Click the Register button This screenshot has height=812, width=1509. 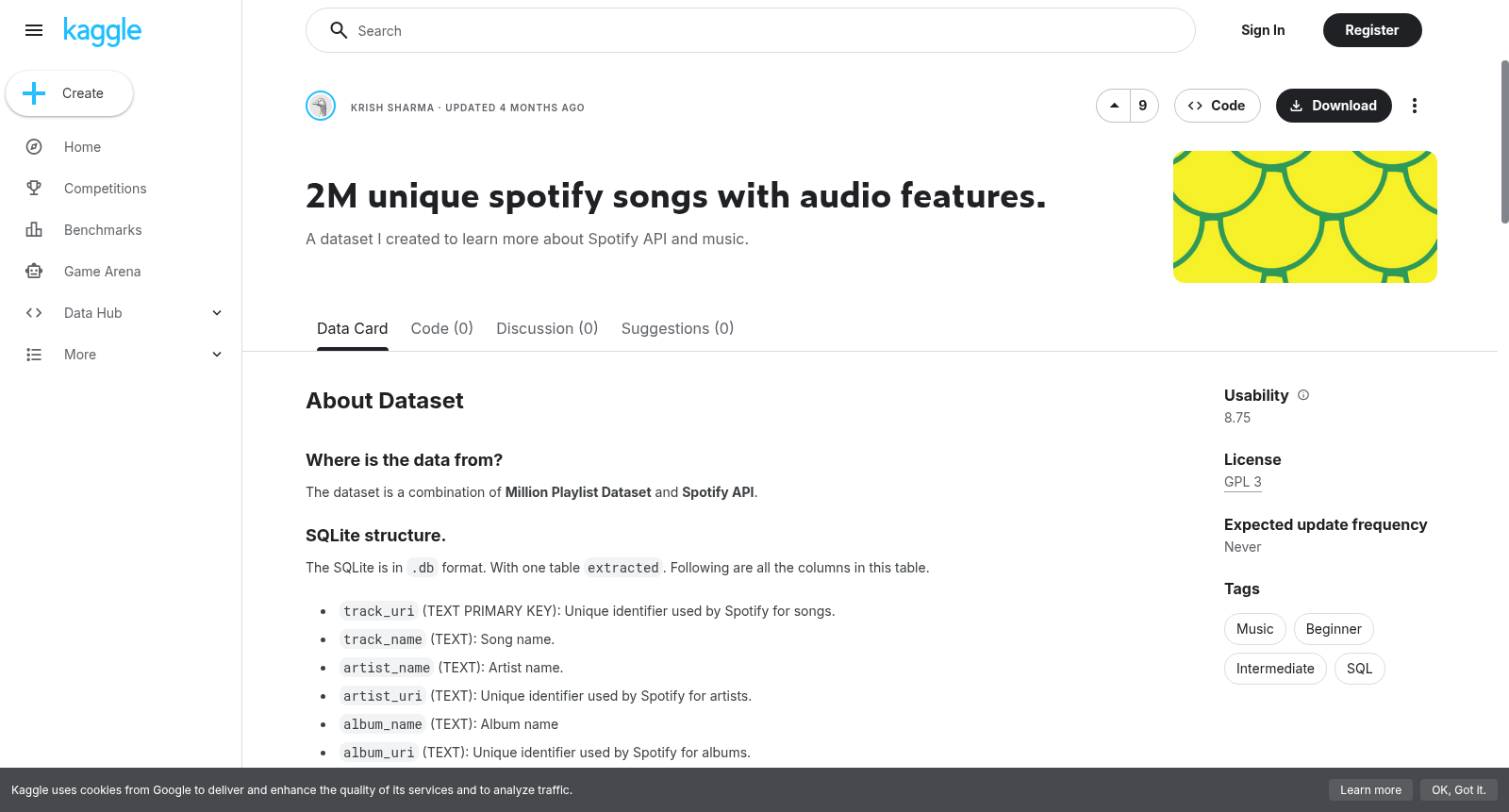pos(1372,30)
